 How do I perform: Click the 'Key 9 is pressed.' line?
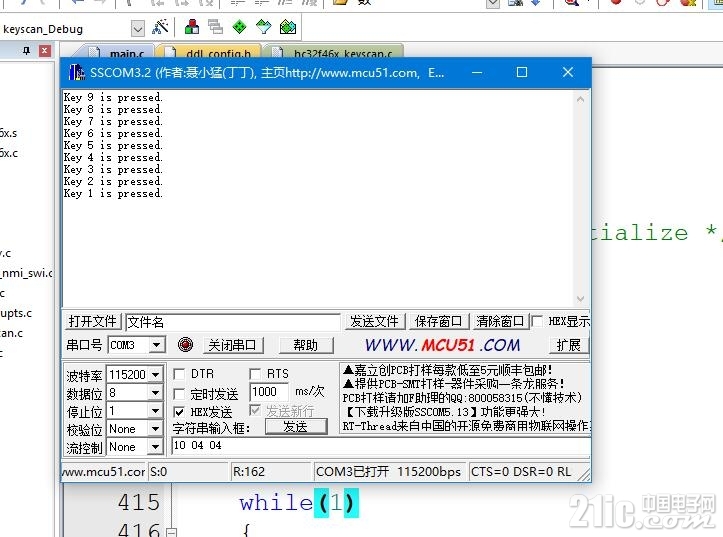[x=113, y=97]
